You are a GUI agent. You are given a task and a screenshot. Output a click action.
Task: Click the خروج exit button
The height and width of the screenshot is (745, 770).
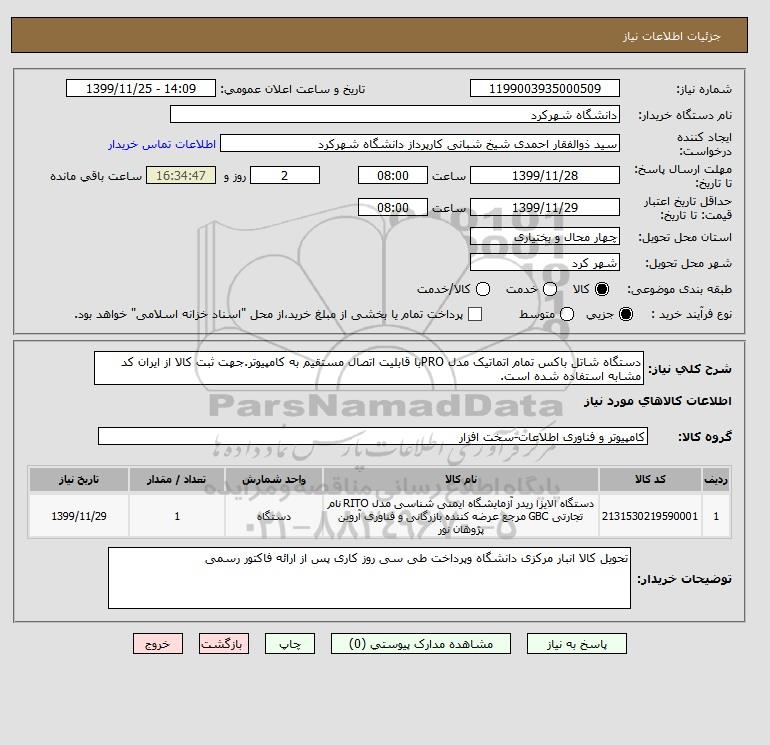(158, 644)
